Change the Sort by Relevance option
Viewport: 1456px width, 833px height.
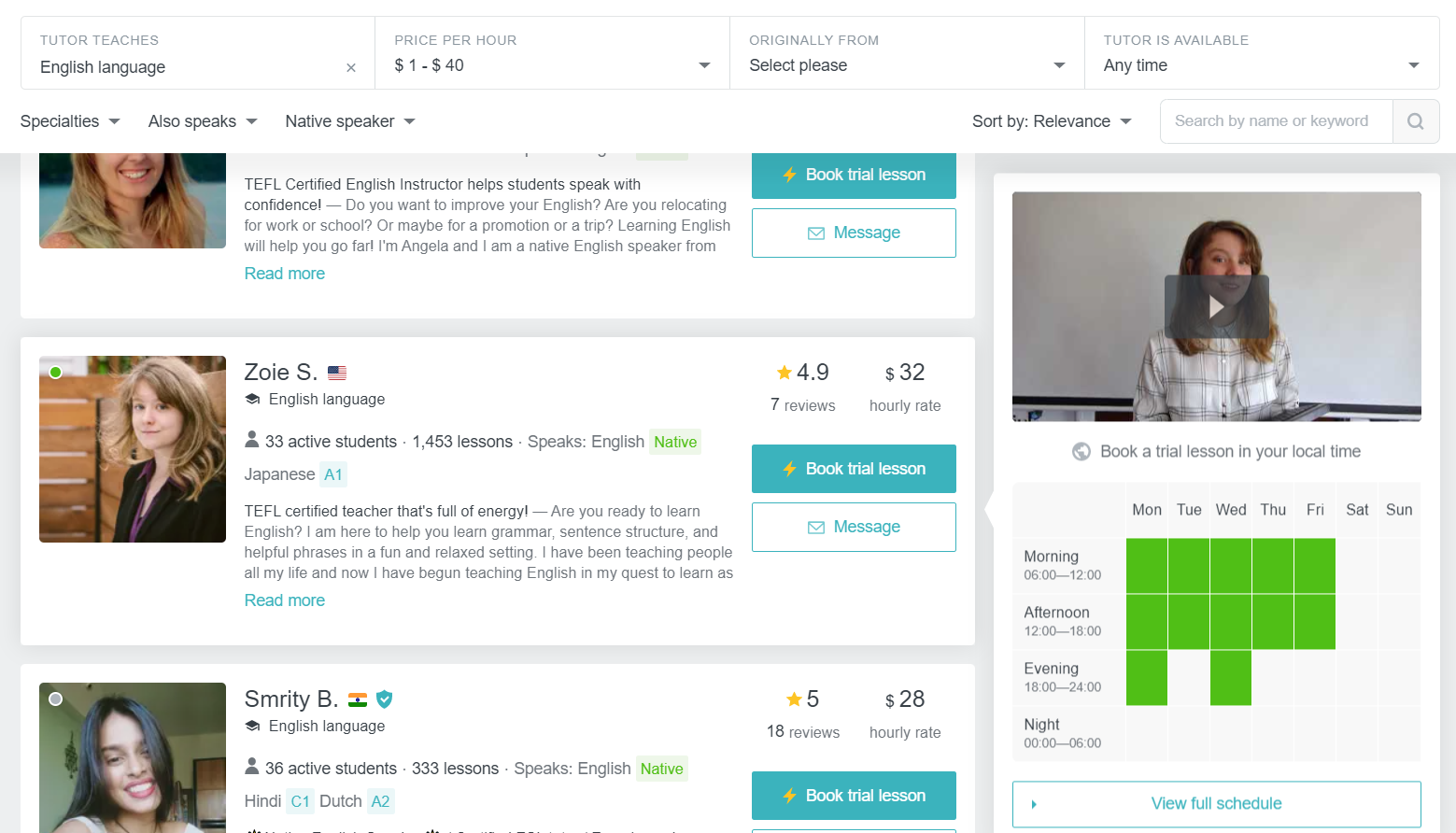[x=1052, y=121]
